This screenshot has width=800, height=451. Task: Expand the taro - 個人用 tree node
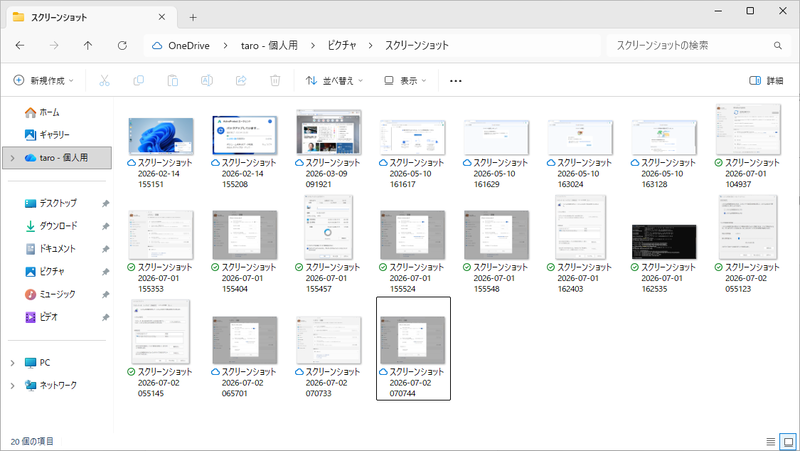click(x=13, y=158)
